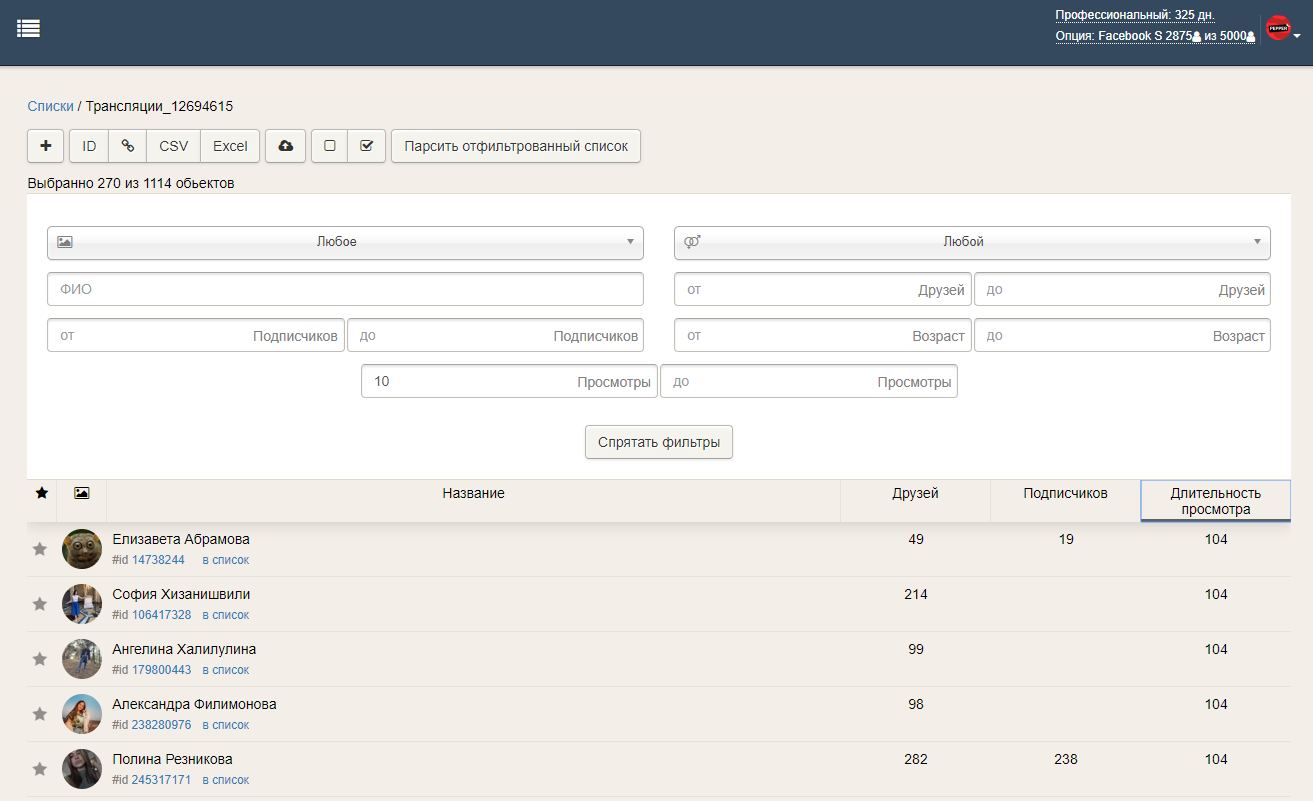The image size is (1313, 801).
Task: Click the select all checked checkbox button
Action: click(x=366, y=146)
